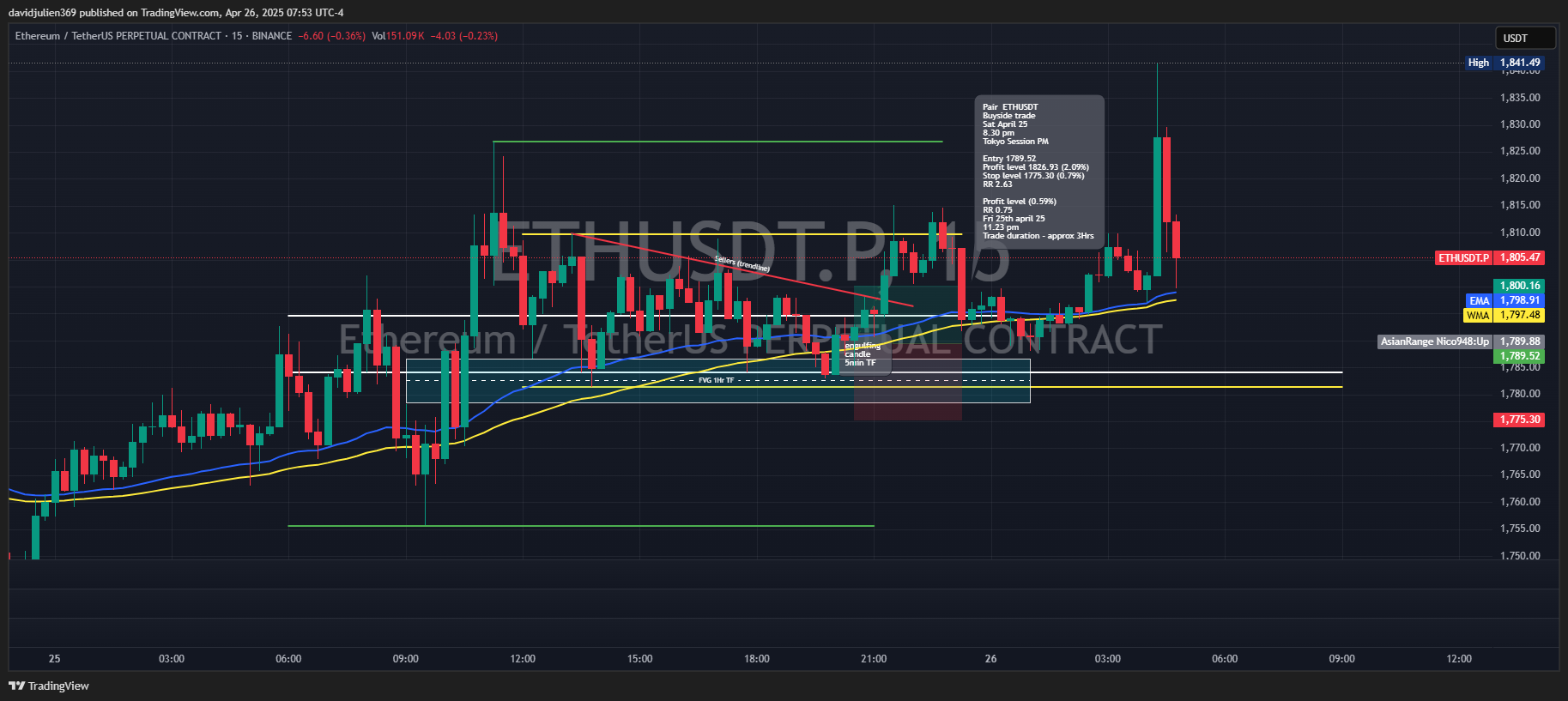
Task: Click the AsianRange Nico948:Up indicator label
Action: coord(1435,341)
